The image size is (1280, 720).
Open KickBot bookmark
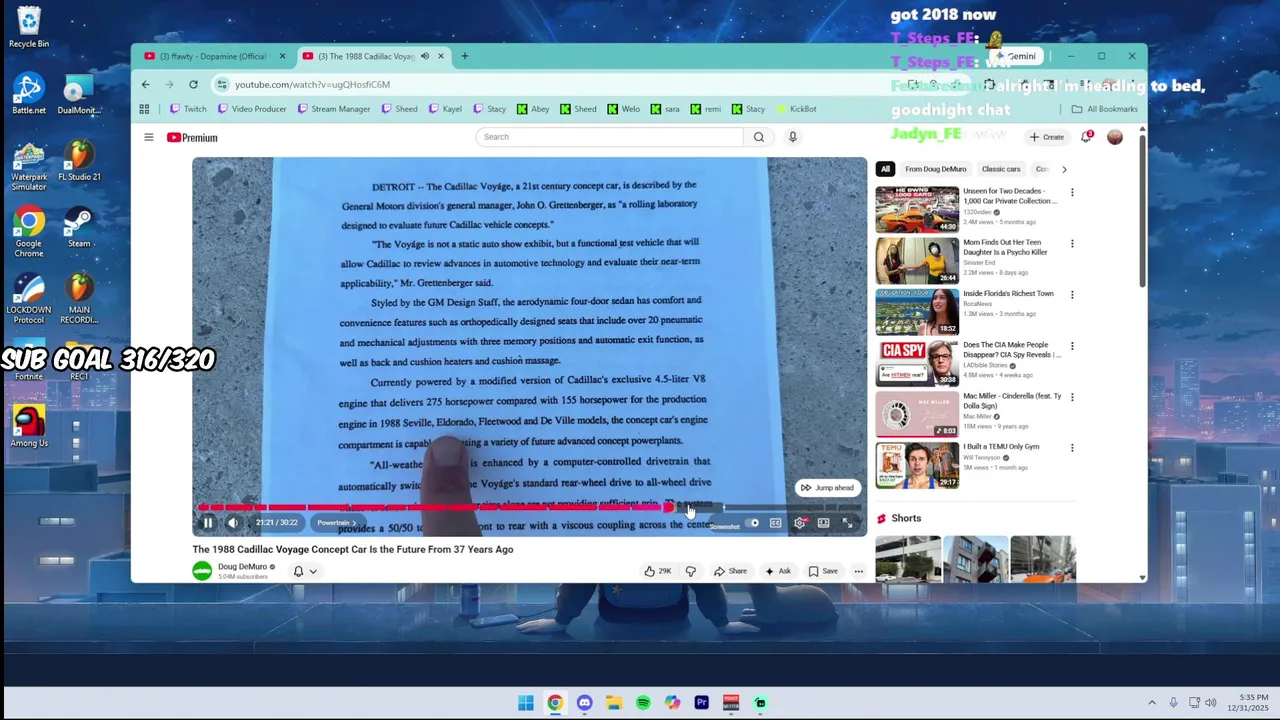pos(796,109)
